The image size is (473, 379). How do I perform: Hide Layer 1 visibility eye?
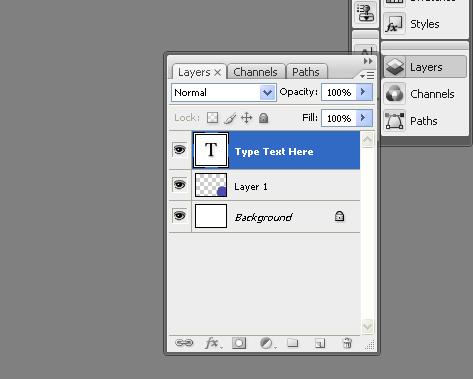(x=180, y=185)
